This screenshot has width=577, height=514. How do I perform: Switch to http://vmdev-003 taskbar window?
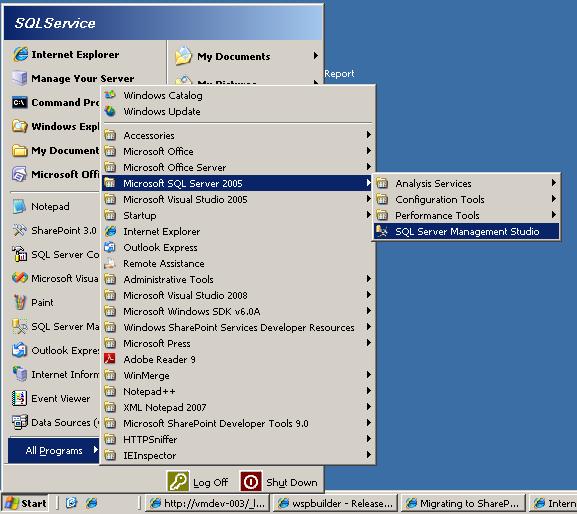(x=207, y=503)
